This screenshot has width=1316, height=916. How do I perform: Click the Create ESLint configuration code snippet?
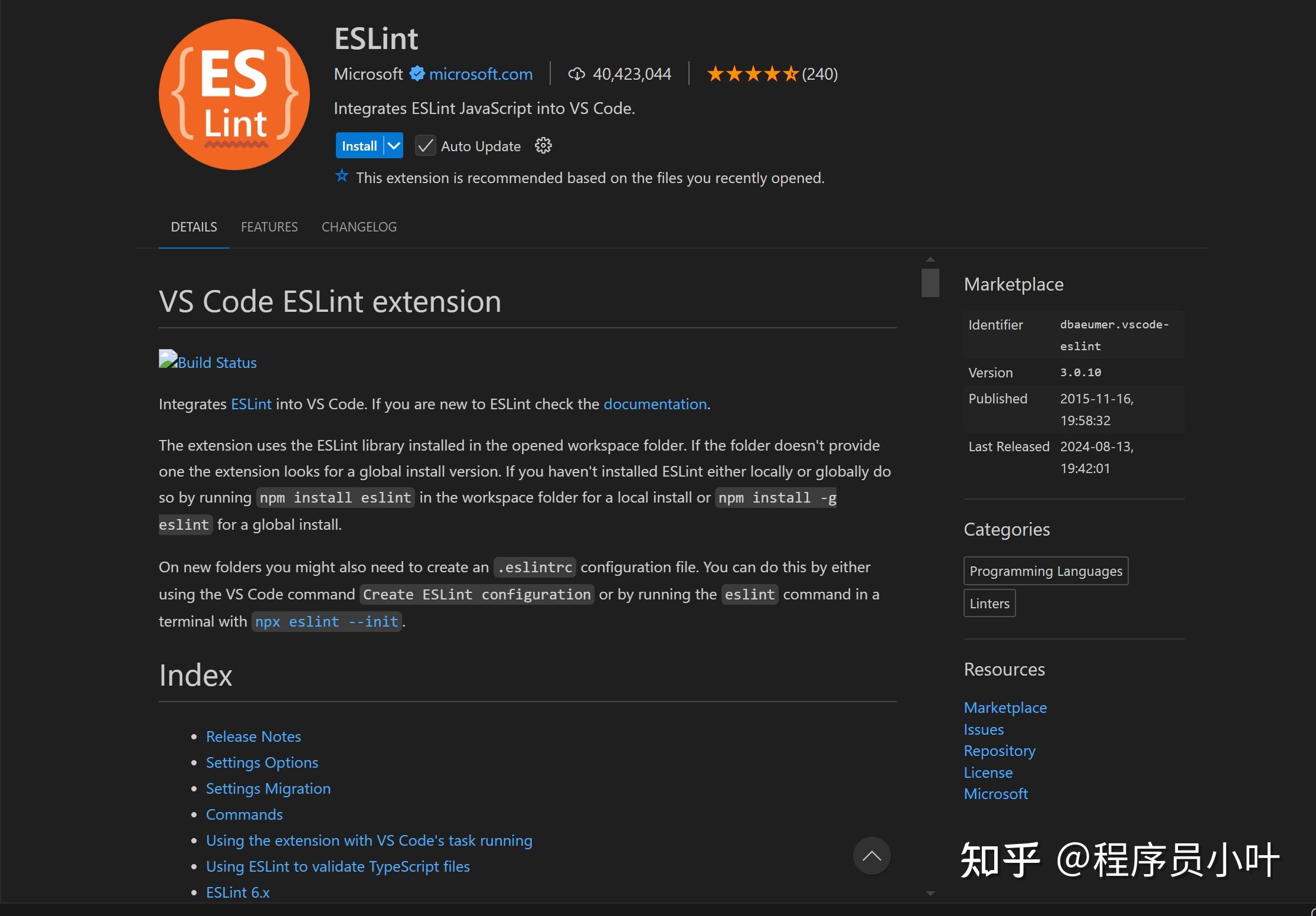pos(476,594)
